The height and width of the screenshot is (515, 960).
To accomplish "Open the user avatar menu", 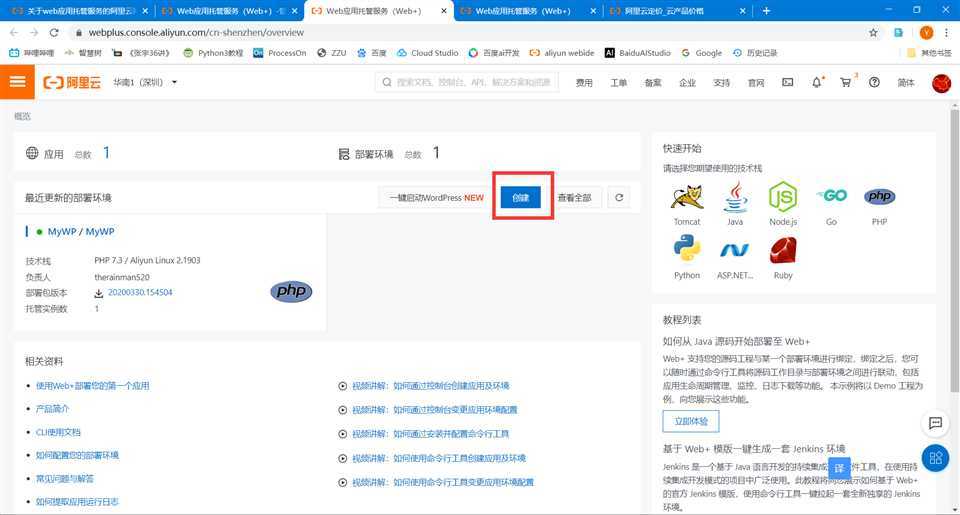I will coord(942,82).
